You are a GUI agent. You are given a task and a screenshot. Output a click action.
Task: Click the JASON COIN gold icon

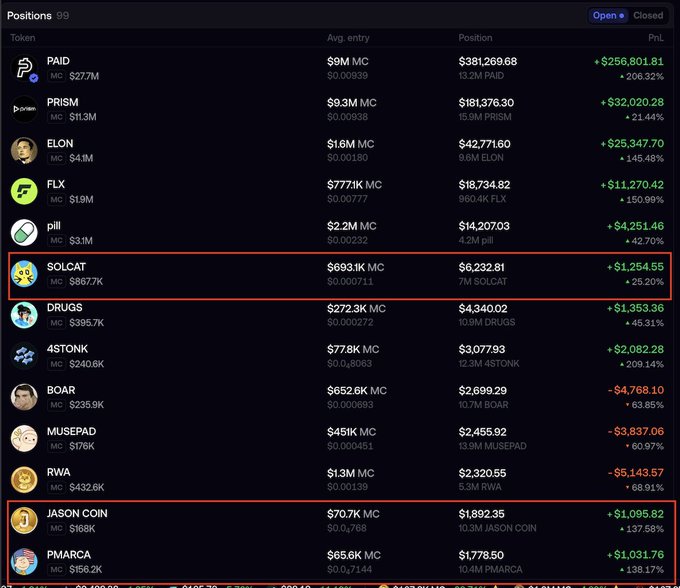tap(24, 520)
